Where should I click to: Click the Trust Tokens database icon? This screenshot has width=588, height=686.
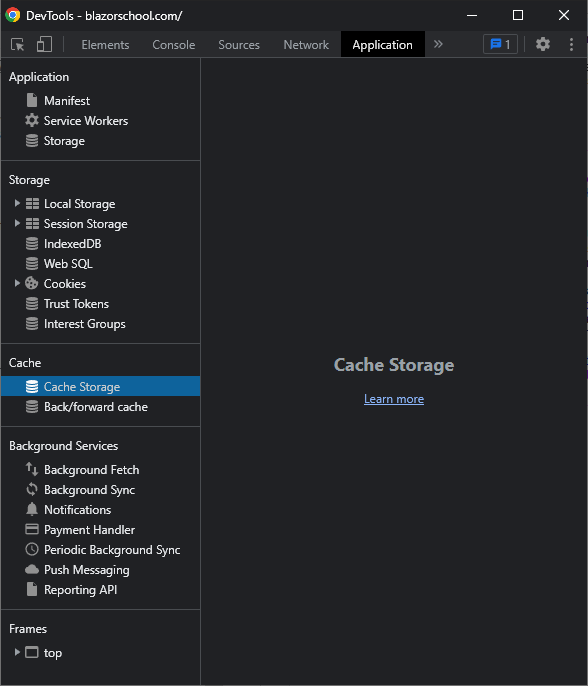[32, 304]
